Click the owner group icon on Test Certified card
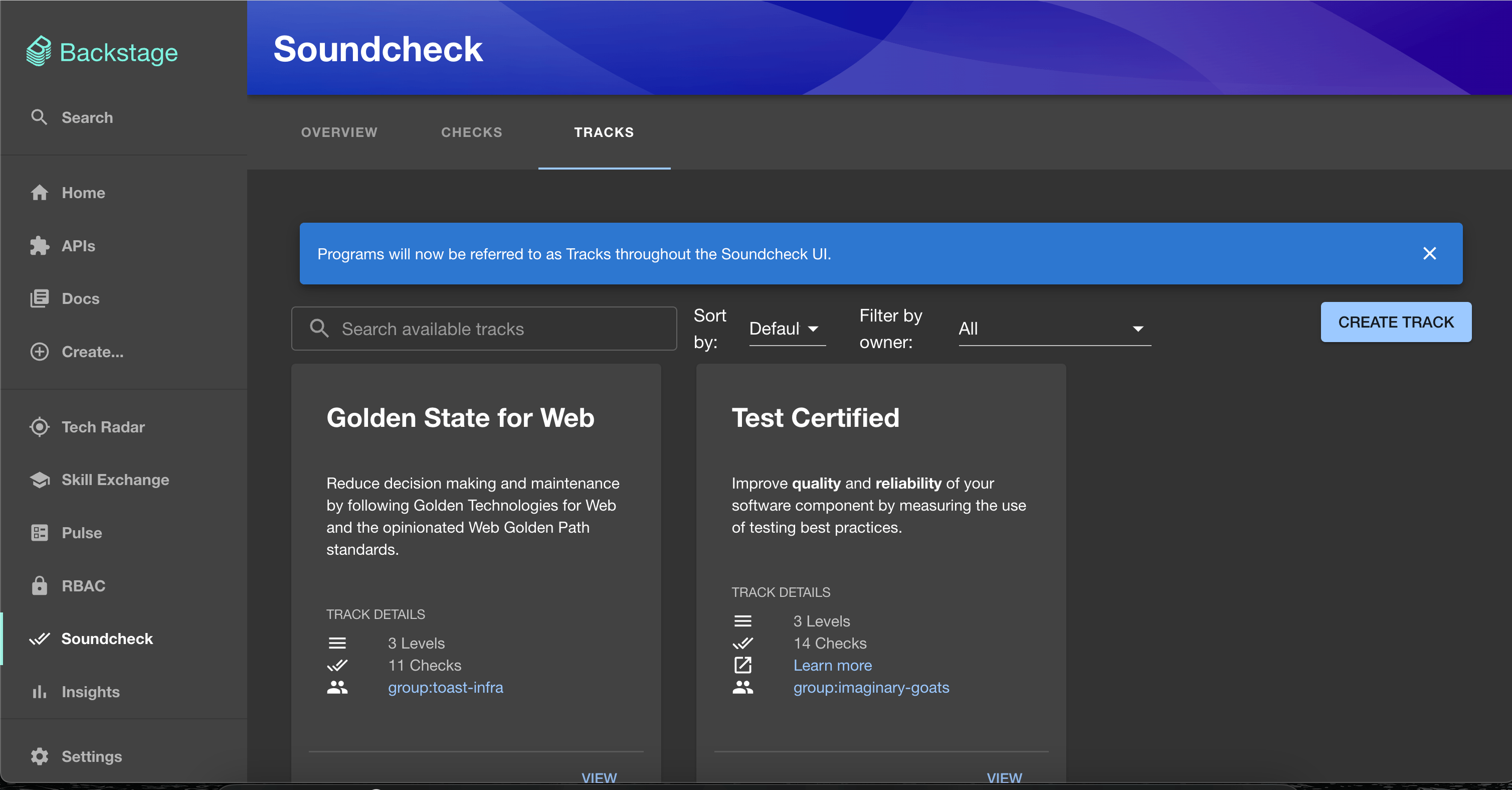The width and height of the screenshot is (1512, 790). click(742, 687)
